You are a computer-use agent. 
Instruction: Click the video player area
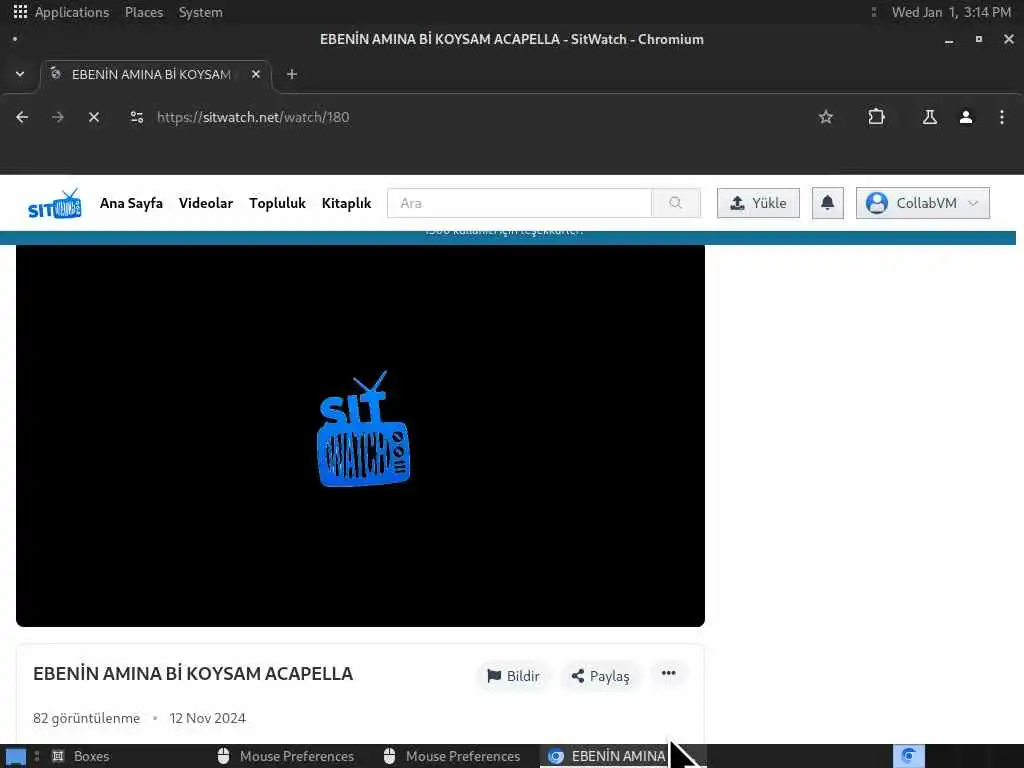[x=360, y=436]
